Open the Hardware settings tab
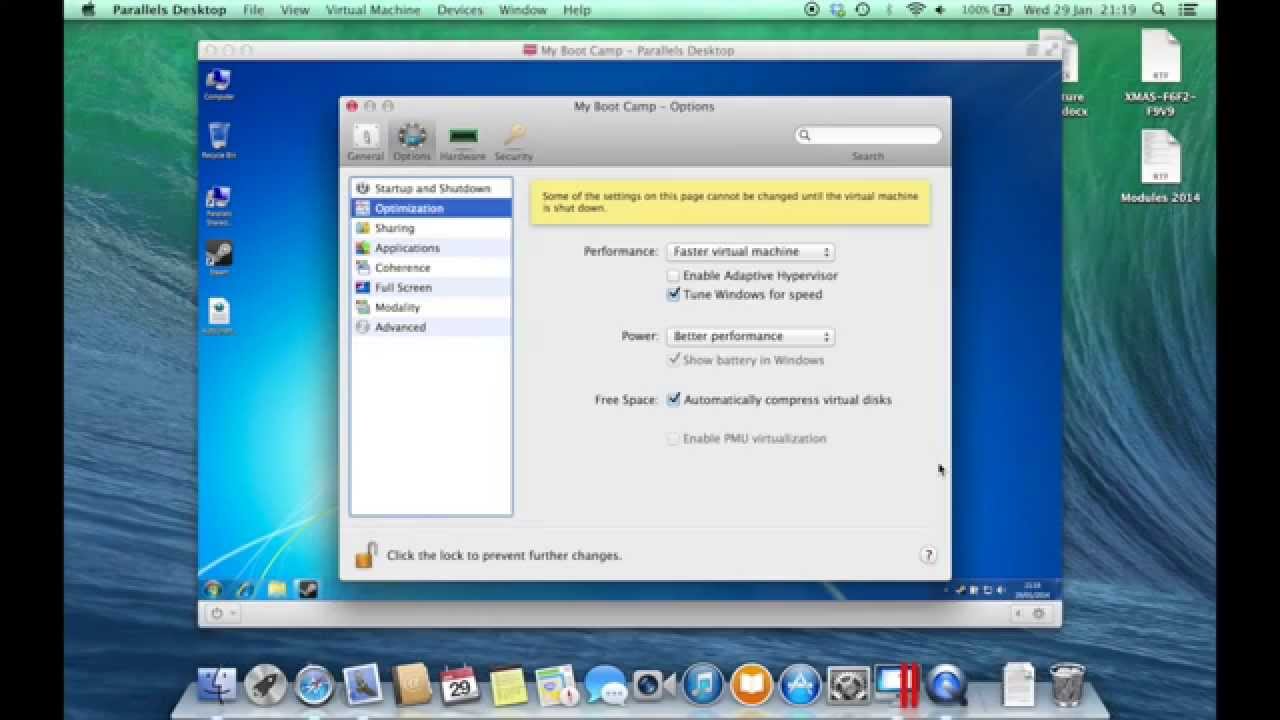Viewport: 1280px width, 720px height. pyautogui.click(x=462, y=141)
